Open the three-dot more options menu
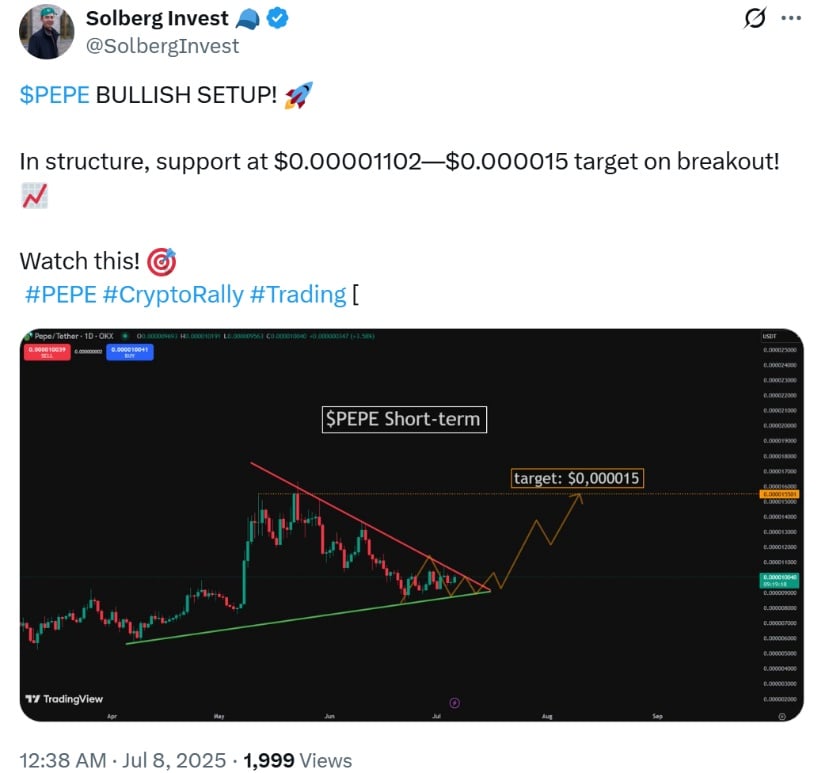Image resolution: width=825 pixels, height=773 pixels. coord(791,18)
